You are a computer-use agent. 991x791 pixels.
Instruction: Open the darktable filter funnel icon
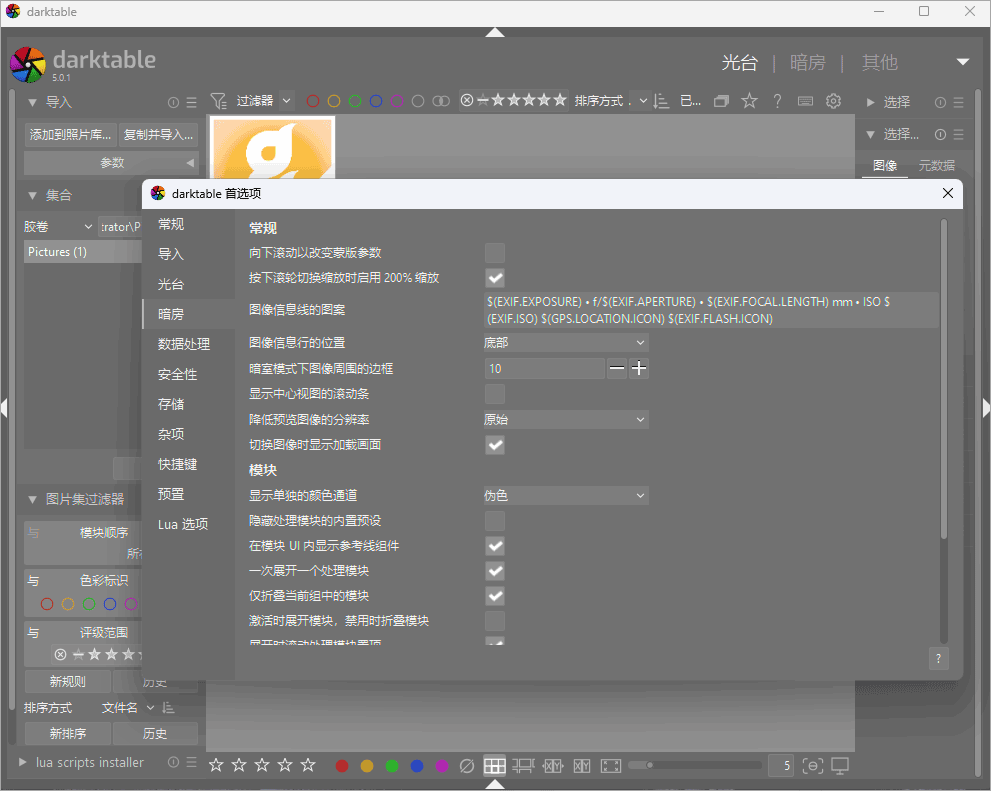(219, 100)
